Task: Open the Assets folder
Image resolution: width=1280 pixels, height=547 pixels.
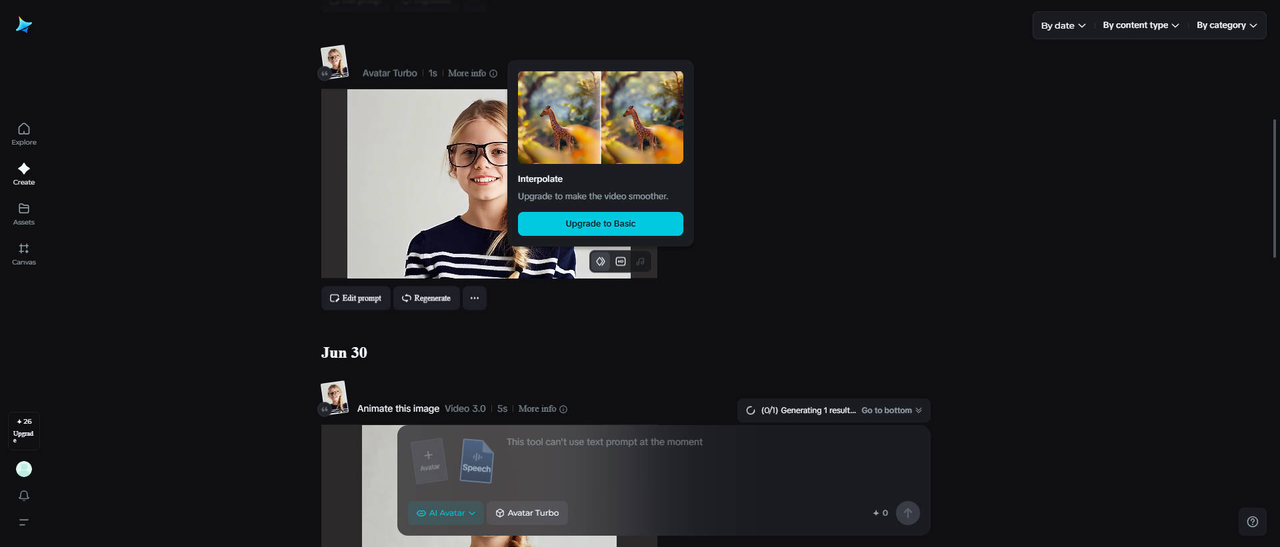Action: [24, 213]
